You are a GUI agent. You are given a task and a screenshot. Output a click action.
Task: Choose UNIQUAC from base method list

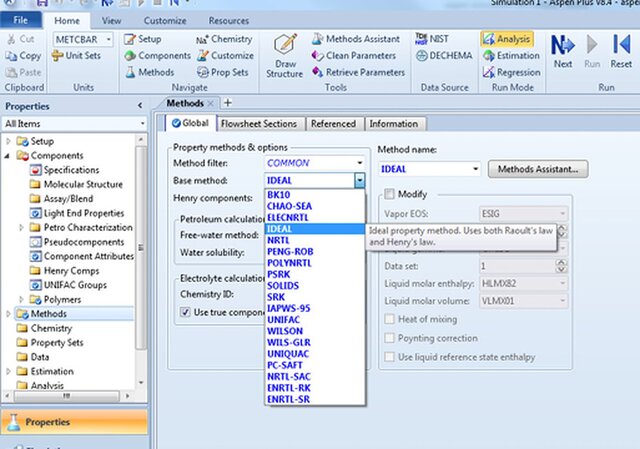pyautogui.click(x=315, y=353)
